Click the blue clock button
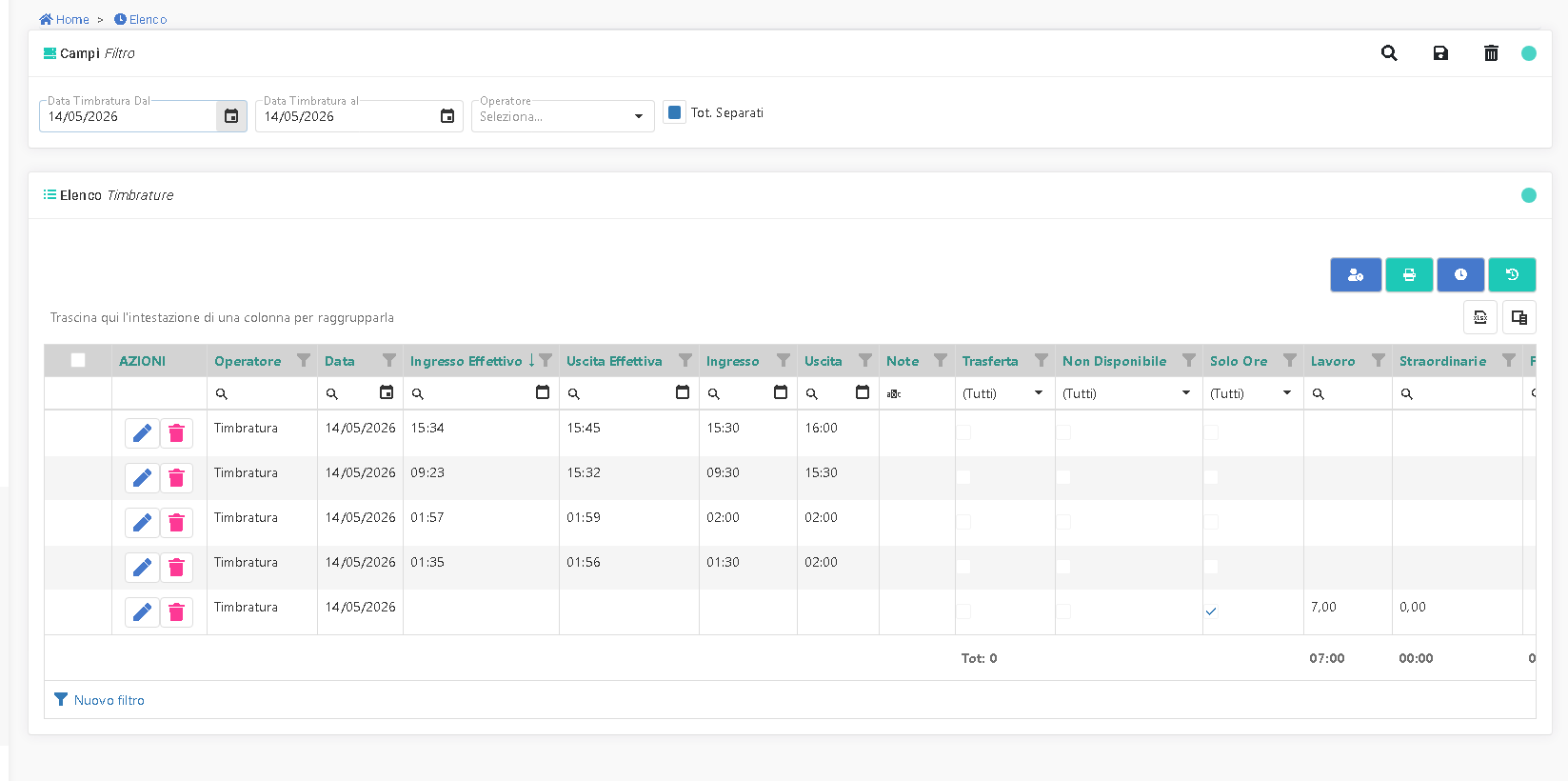Screen dimensions: 1568x781 pyautogui.click(x=1460, y=275)
